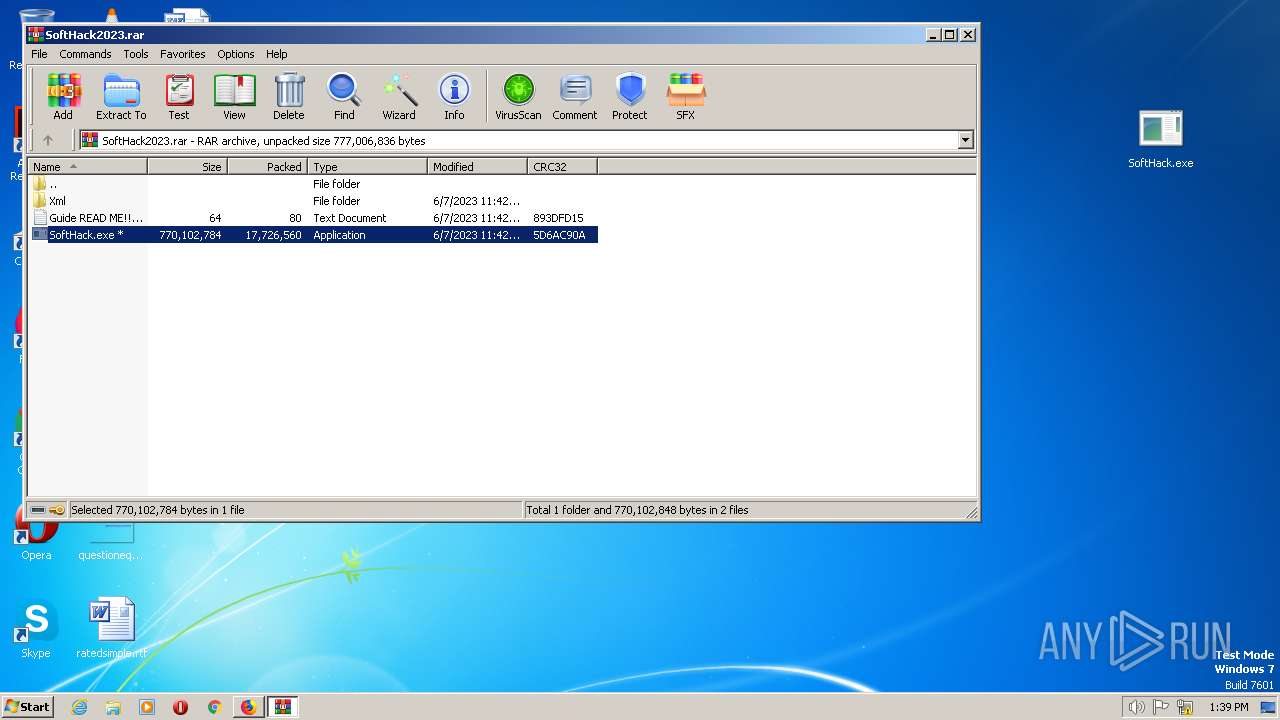Click the Delete trash can icon
The image size is (1280, 720).
289,96
